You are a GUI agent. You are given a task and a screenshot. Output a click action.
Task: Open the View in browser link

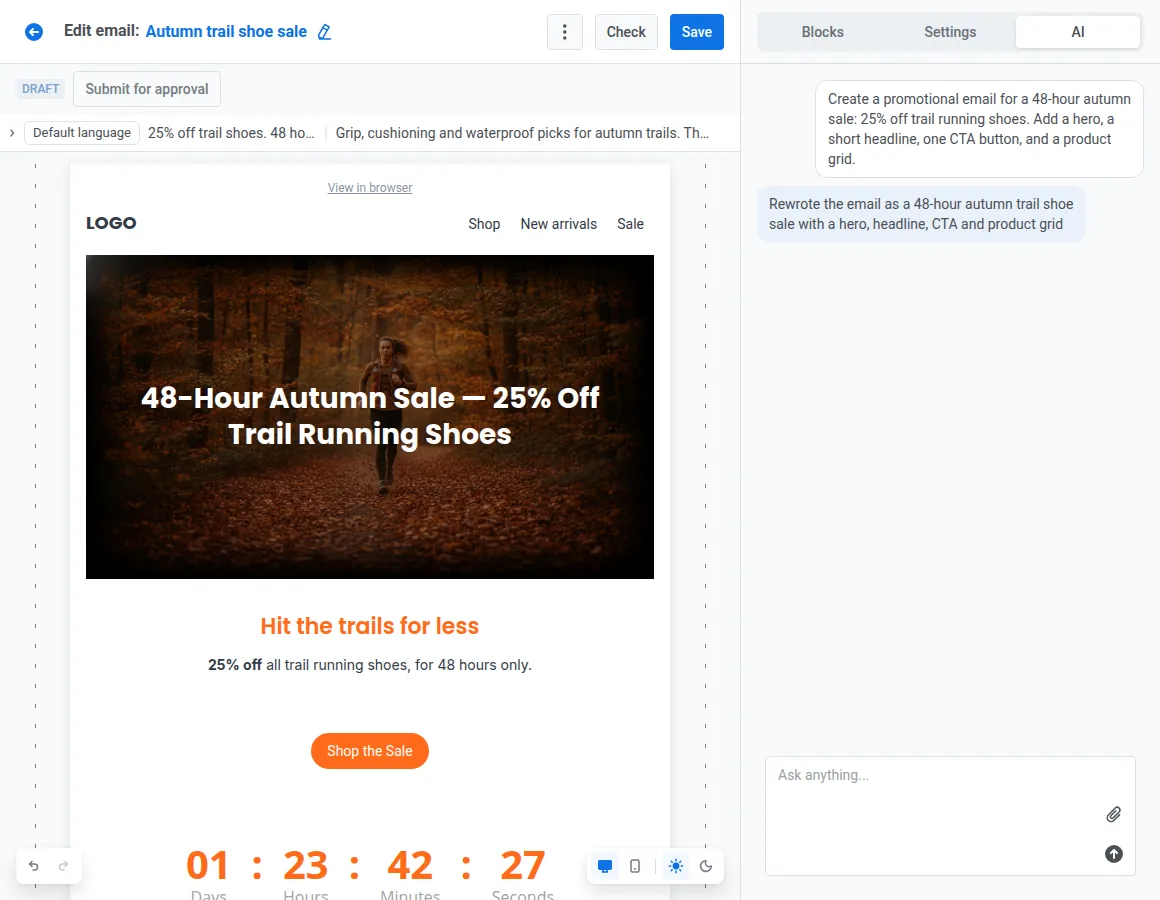click(370, 188)
